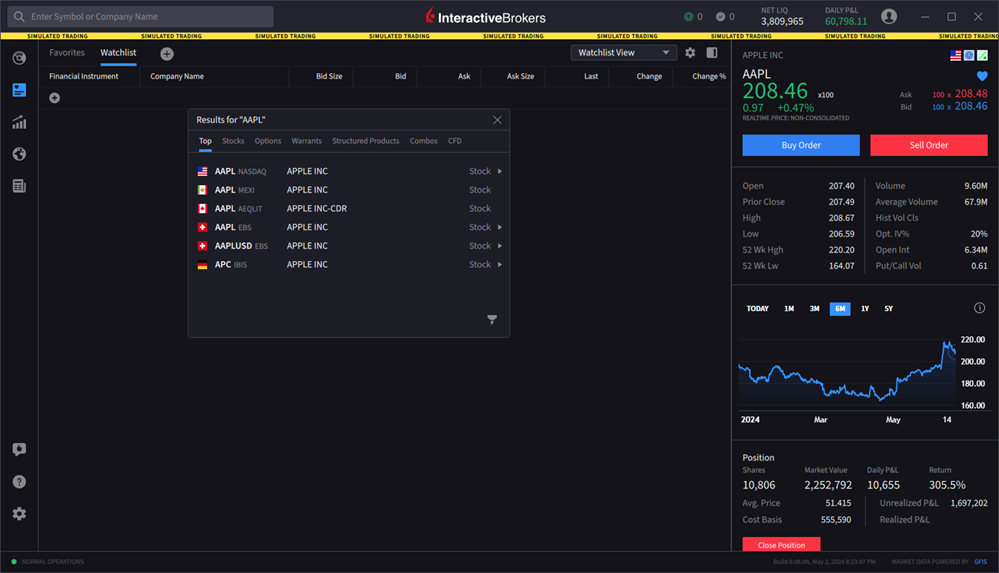
Task: Open the Combos results tab
Action: (424, 141)
